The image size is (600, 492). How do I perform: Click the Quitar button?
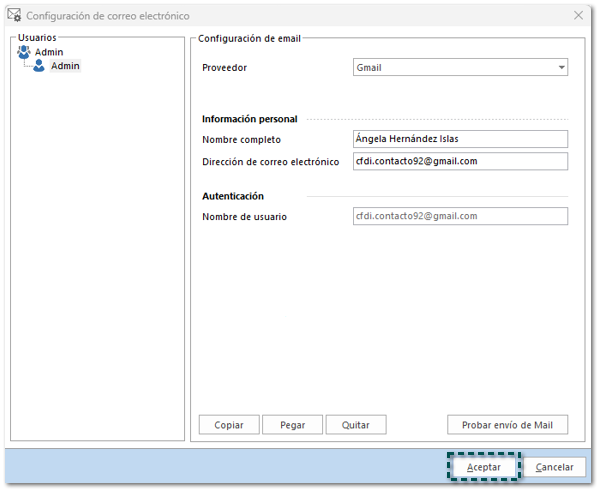coord(356,425)
